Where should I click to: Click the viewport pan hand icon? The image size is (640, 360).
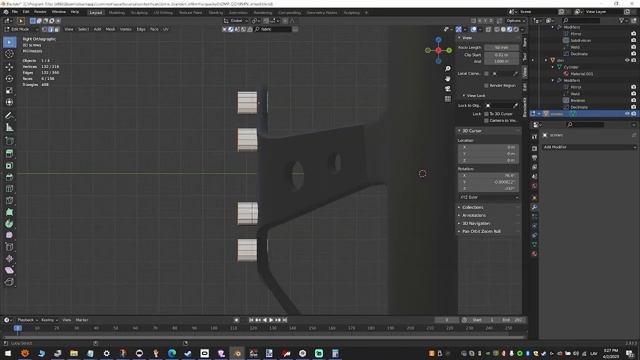pyautogui.click(x=448, y=78)
